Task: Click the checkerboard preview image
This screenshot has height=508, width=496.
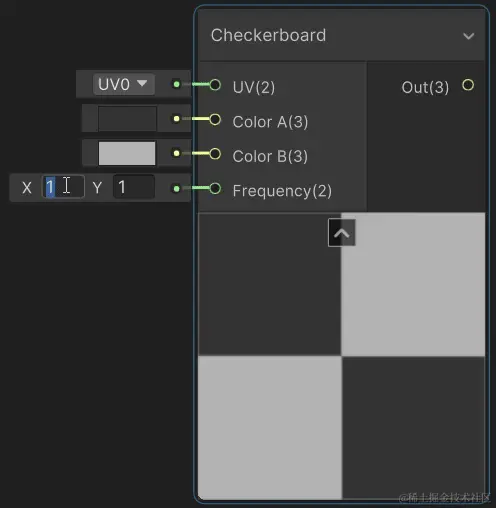Action: [342, 356]
